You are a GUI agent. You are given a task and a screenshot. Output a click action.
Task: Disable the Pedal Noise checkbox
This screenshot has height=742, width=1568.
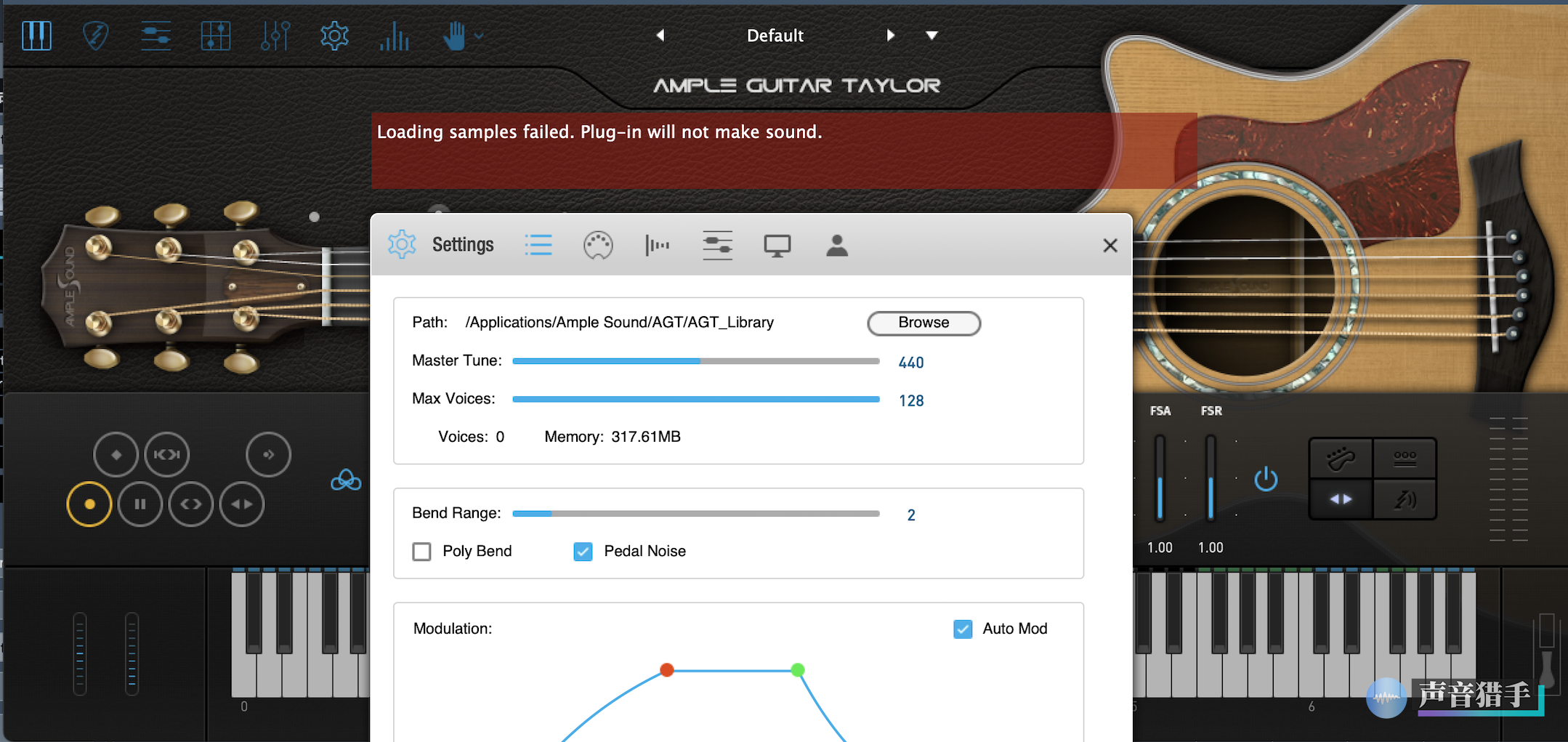point(583,552)
